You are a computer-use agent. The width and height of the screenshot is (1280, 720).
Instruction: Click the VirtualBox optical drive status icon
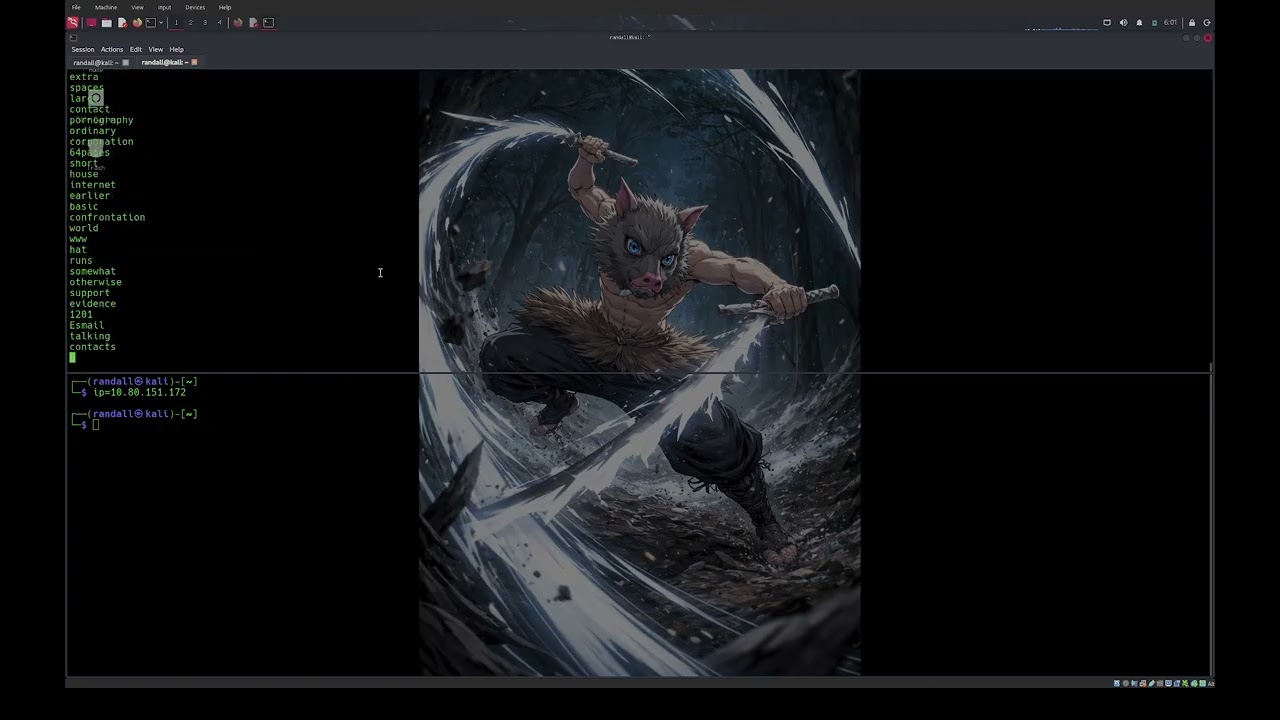point(1125,684)
